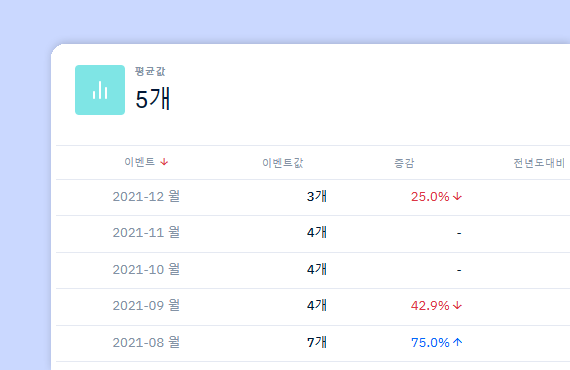
Task: Click the 75.0% increase value
Action: 430,342
